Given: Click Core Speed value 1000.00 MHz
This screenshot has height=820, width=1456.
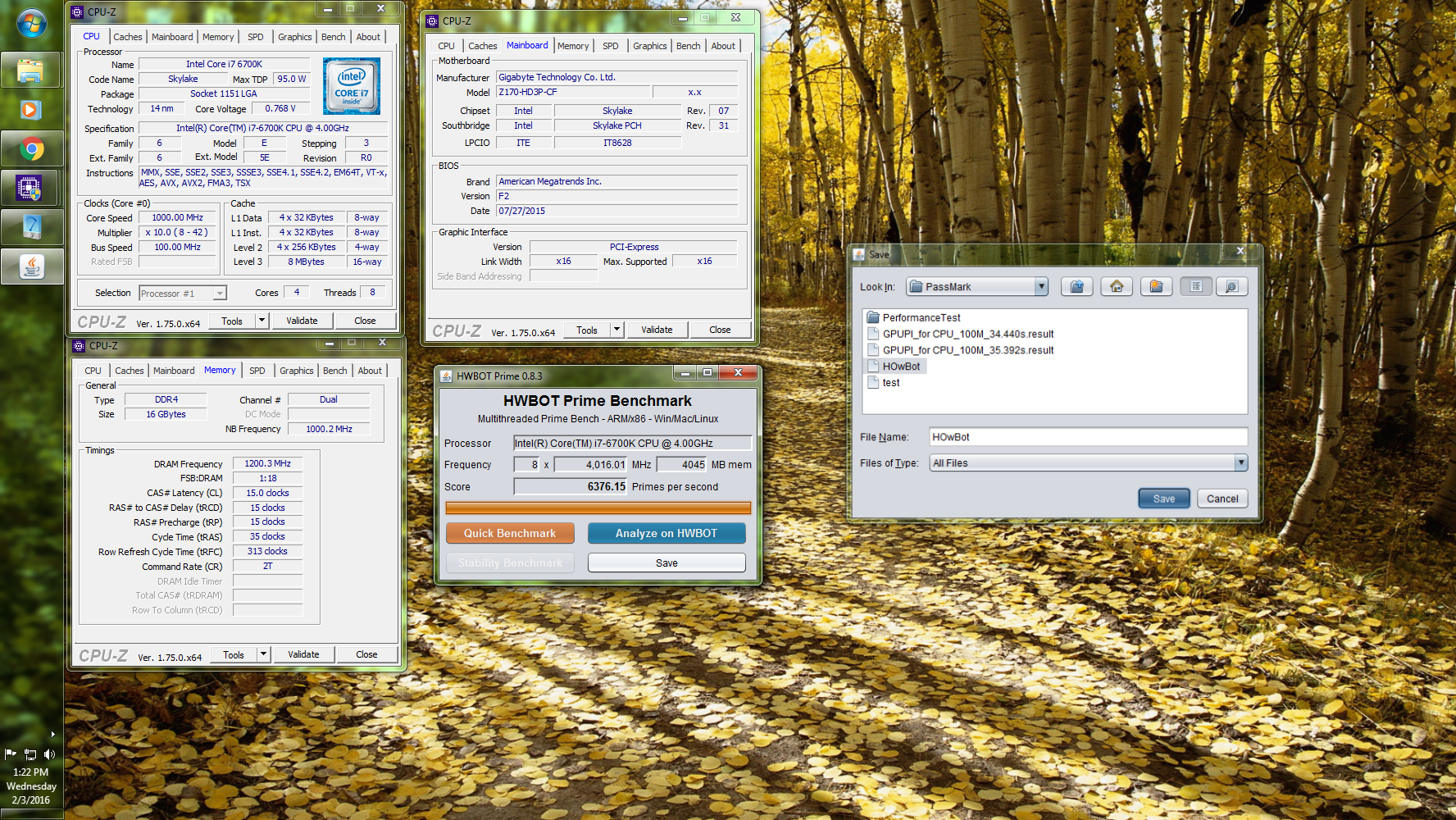Looking at the screenshot, I should point(178,217).
